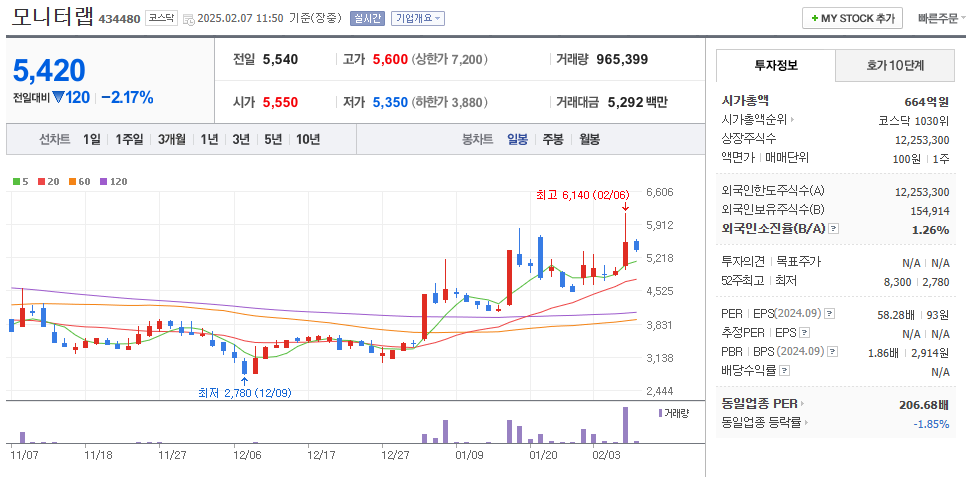Click the 전일 value 5,540

tap(280, 59)
